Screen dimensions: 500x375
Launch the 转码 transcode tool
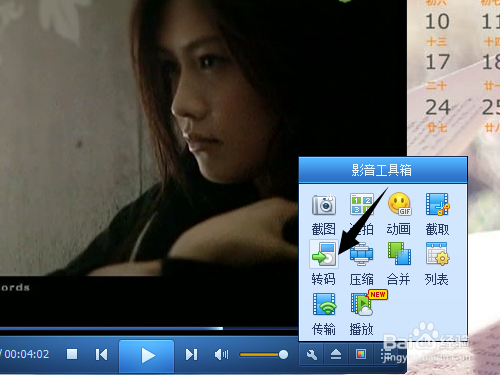(324, 263)
